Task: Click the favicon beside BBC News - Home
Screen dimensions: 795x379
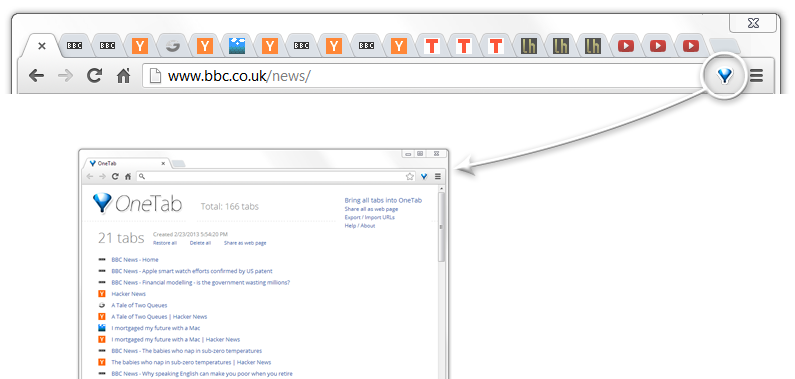Action: [102, 260]
